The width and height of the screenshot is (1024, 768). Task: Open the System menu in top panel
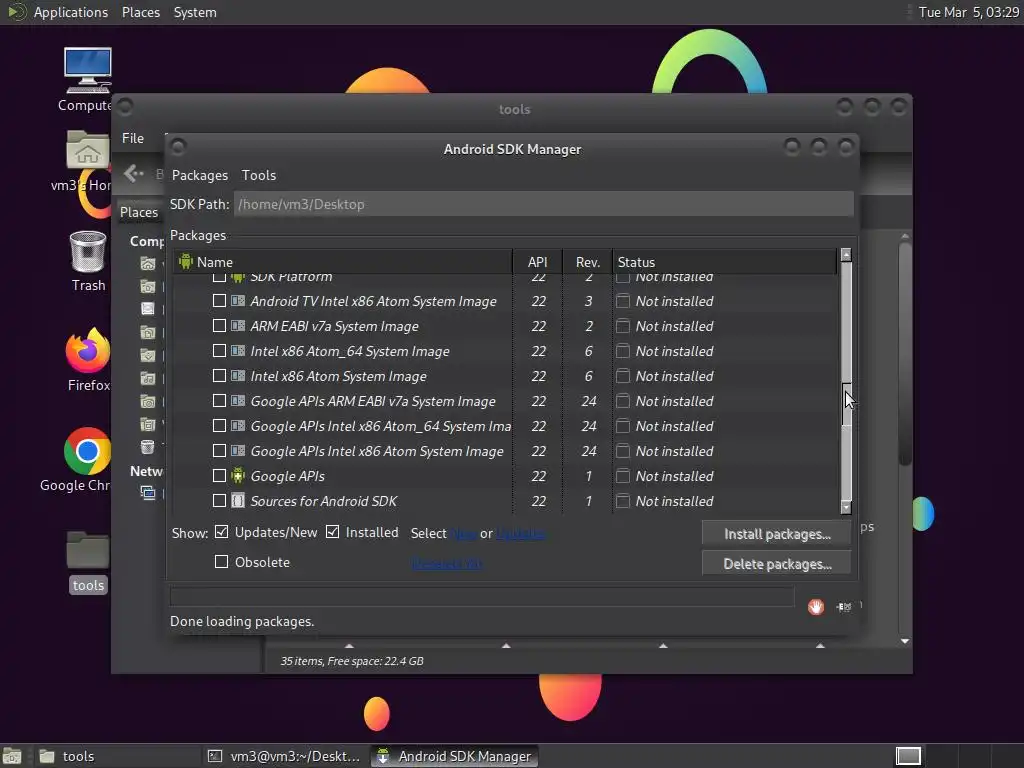[x=195, y=12]
